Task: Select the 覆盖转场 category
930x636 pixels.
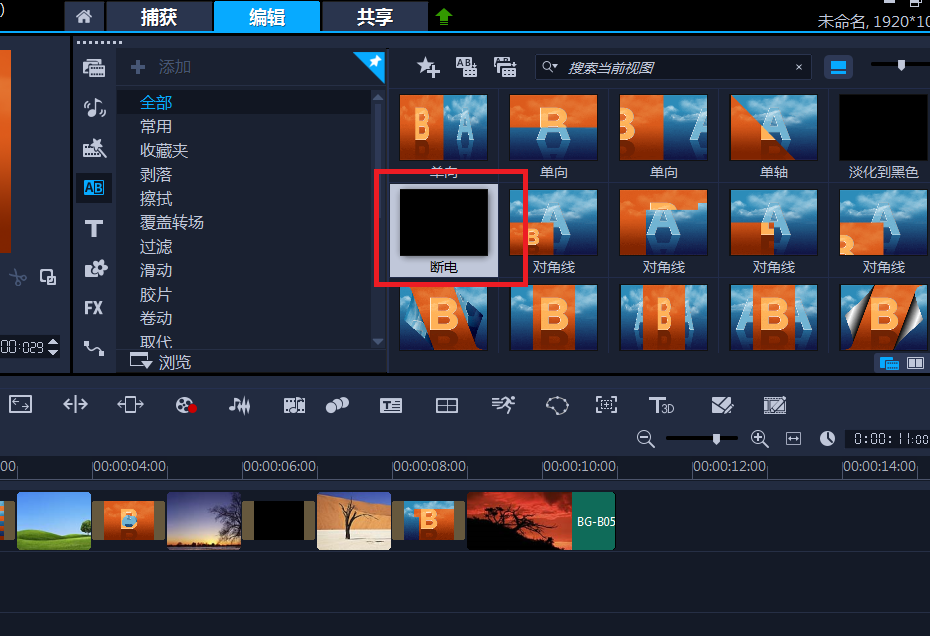Action: (172, 222)
